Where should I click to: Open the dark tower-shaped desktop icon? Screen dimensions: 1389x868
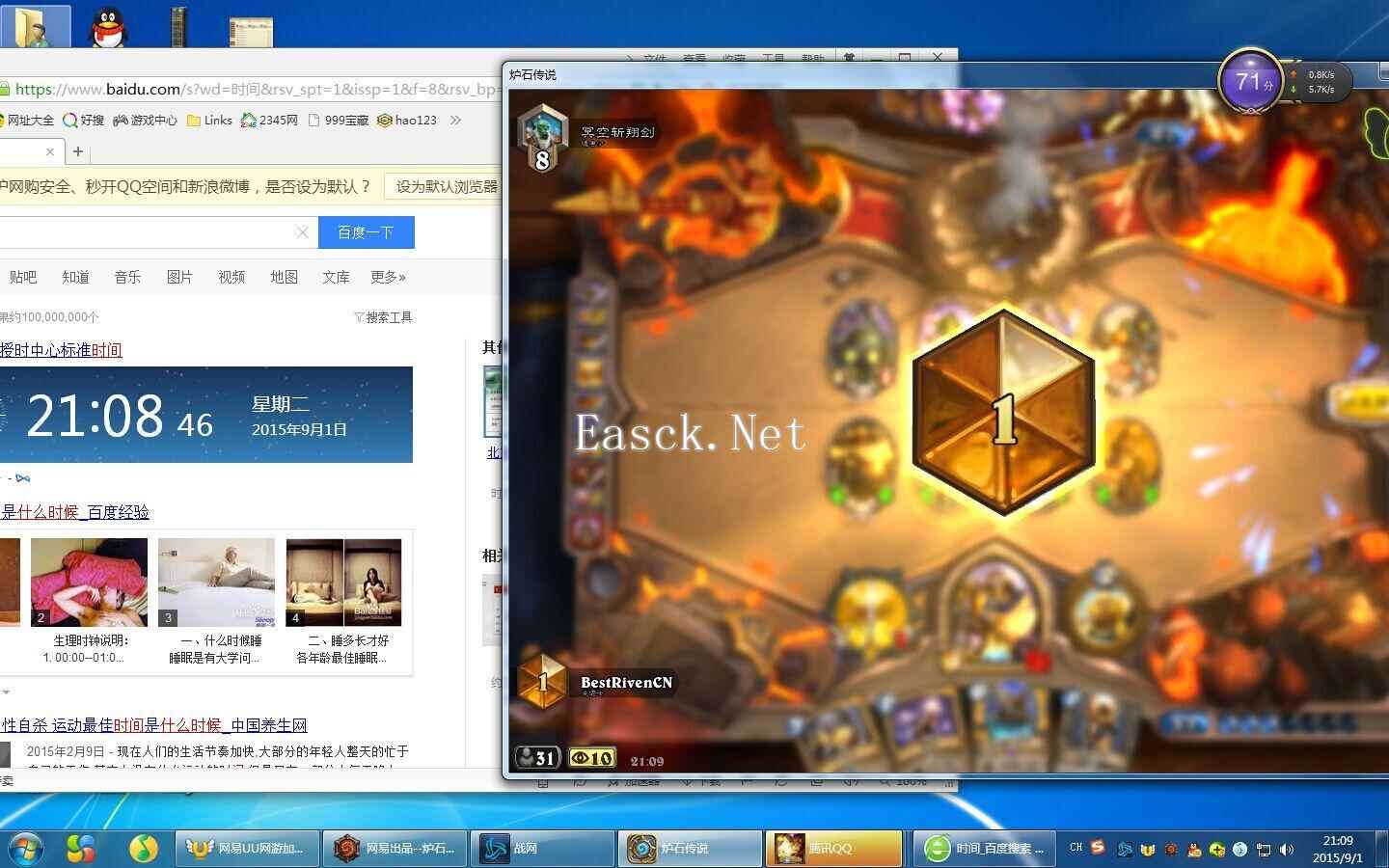178,26
